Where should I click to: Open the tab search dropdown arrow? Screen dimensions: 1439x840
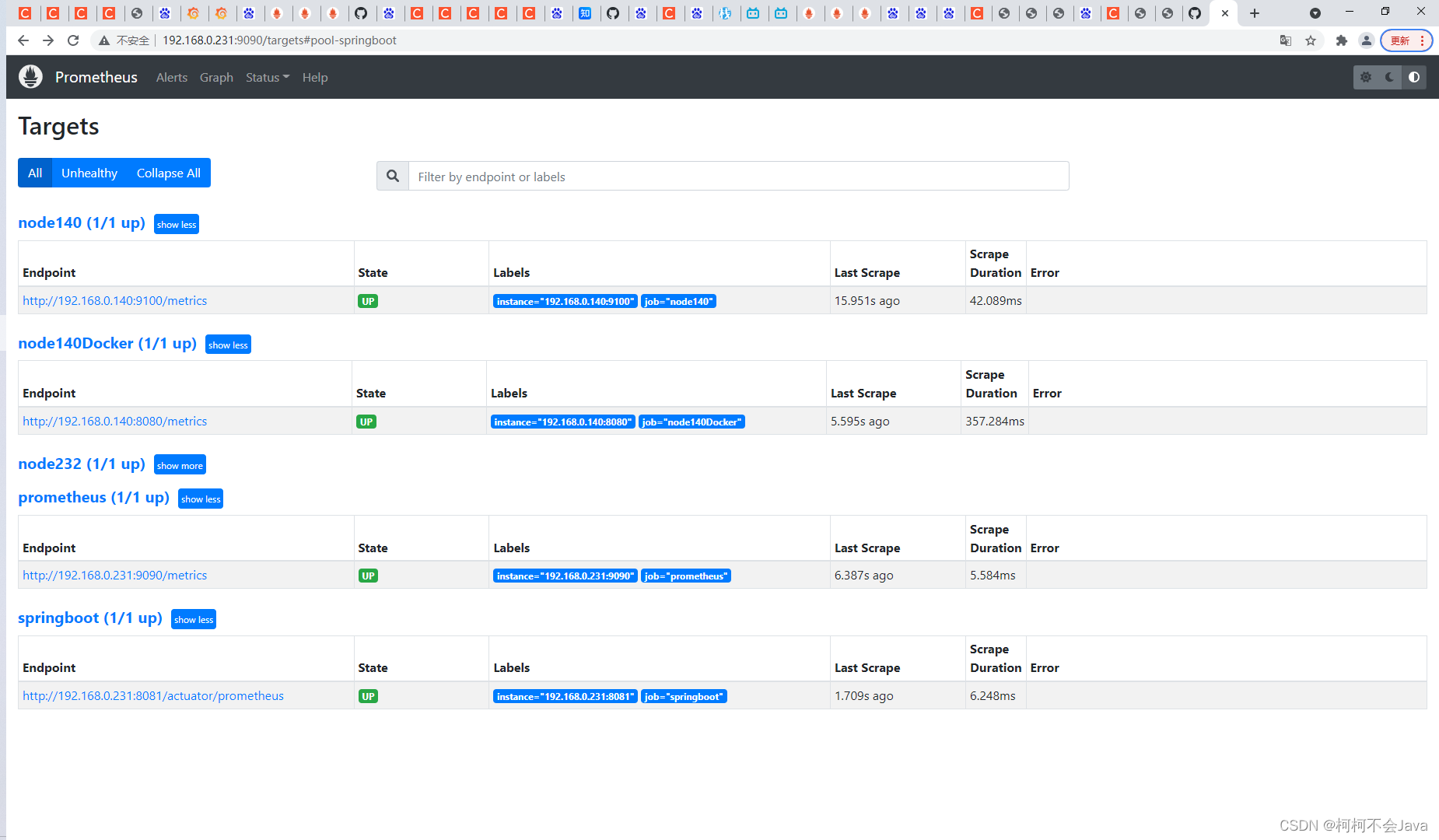[x=1315, y=13]
